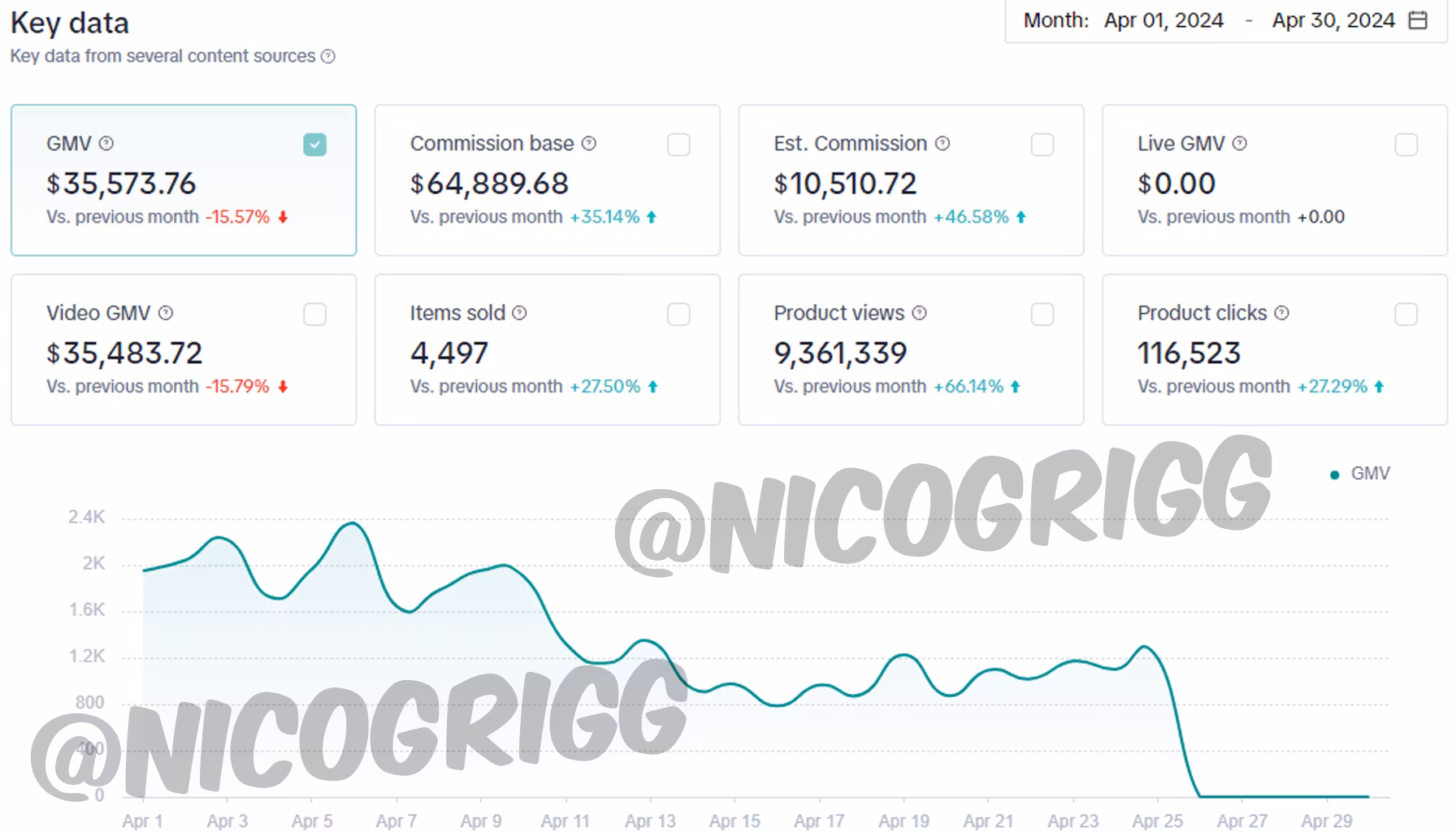Click the help icon next to Product views
1456x832 pixels.
tap(919, 313)
